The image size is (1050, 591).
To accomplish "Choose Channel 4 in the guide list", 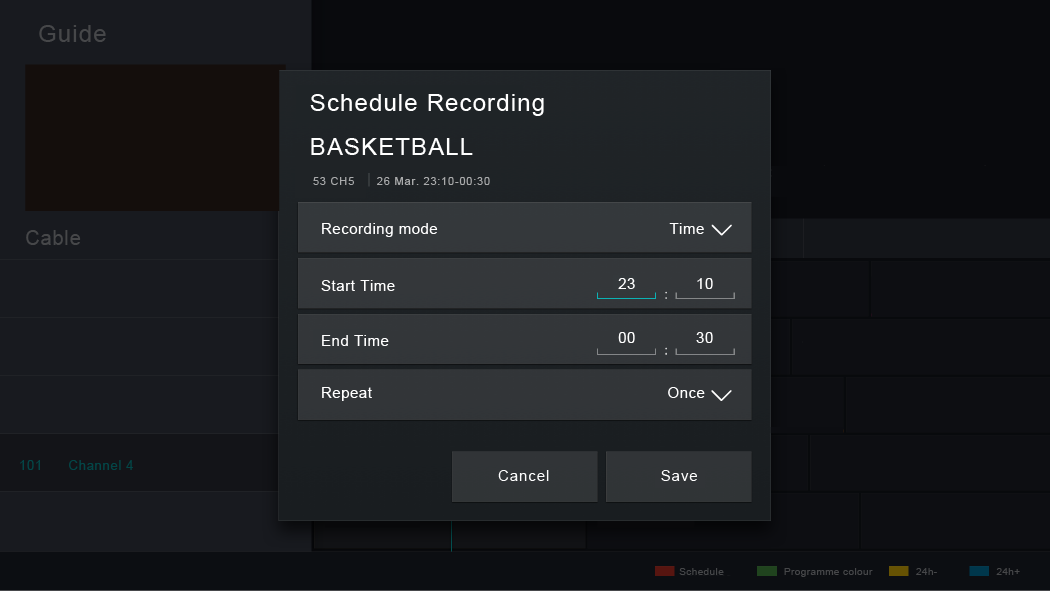I will coord(100,465).
